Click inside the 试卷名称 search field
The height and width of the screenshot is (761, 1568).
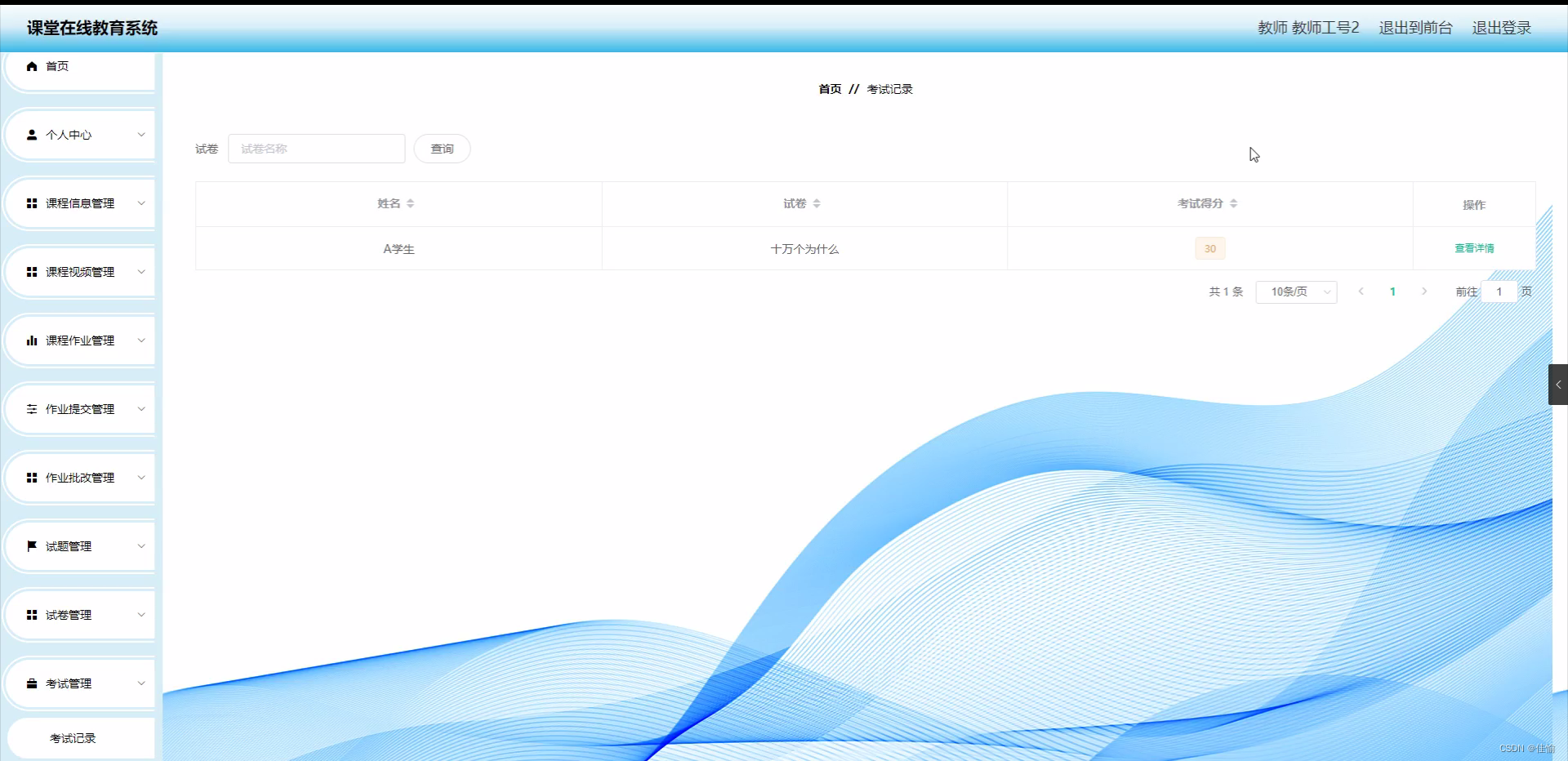(316, 149)
